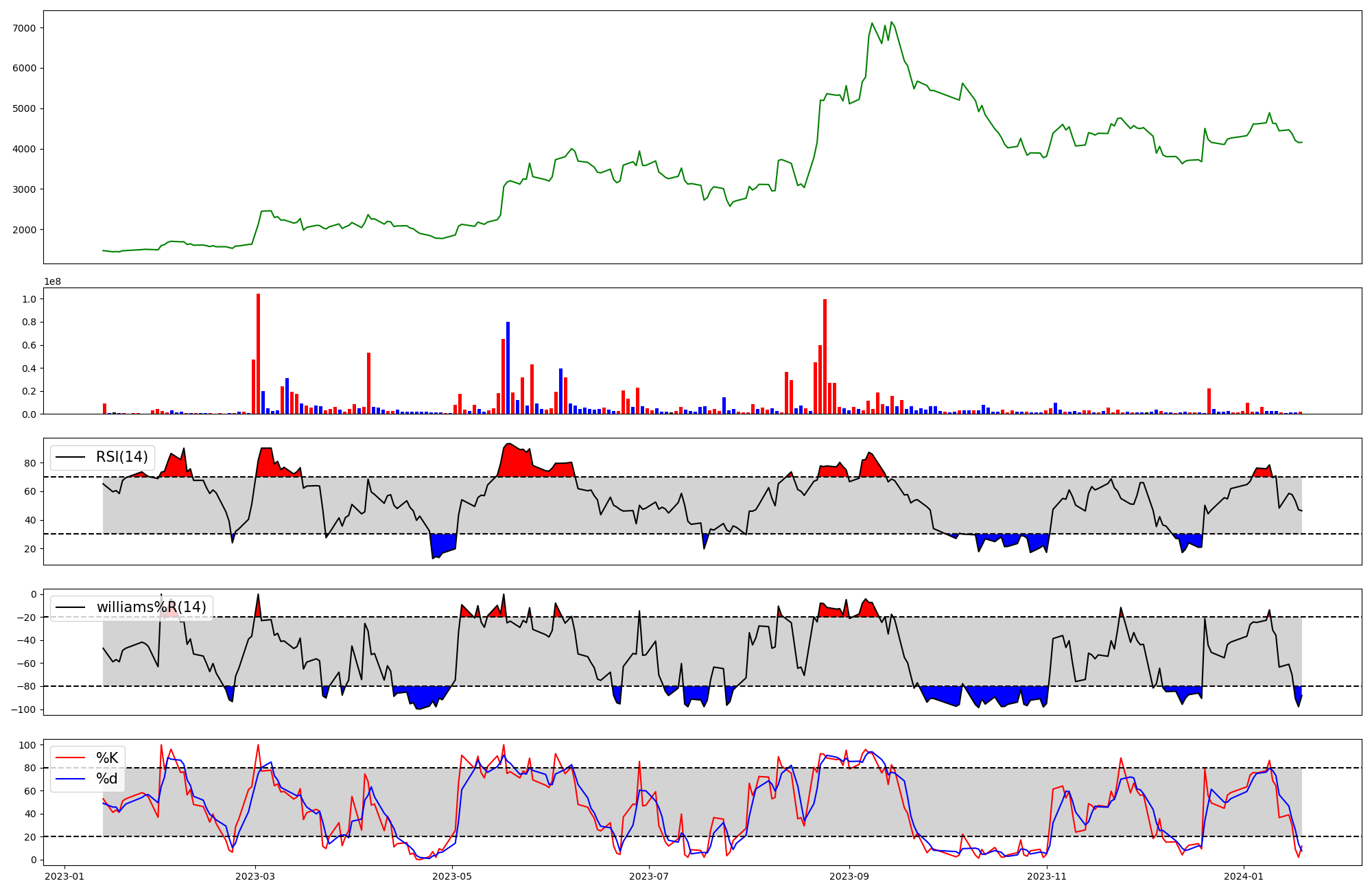Click the red %K legend entry

(x=107, y=758)
